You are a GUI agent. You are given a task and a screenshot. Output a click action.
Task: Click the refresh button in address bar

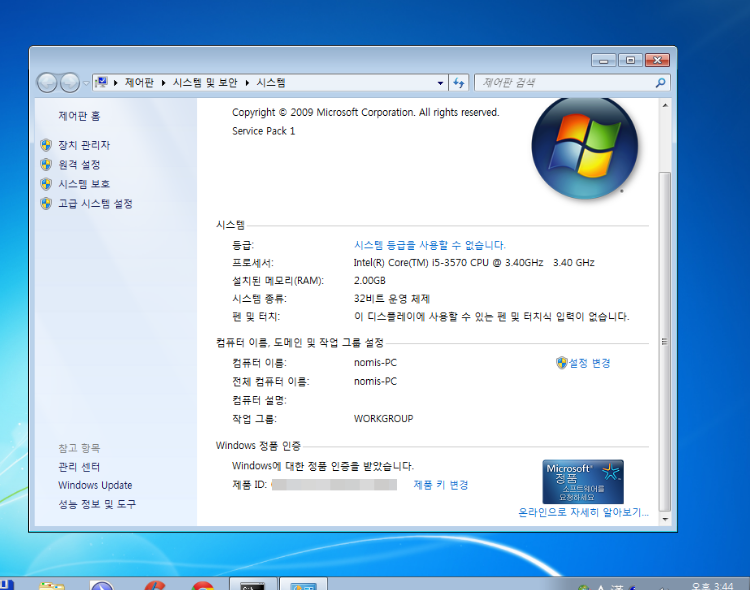459,83
